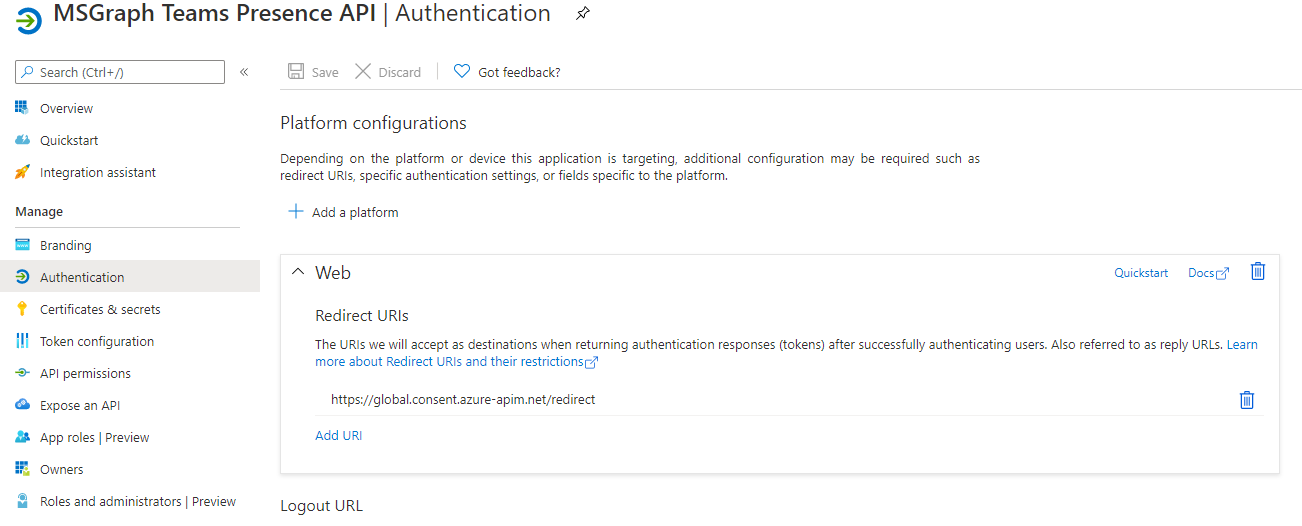Open the Web Quickstart link
This screenshot has width=1302, height=526.
coord(1141,273)
